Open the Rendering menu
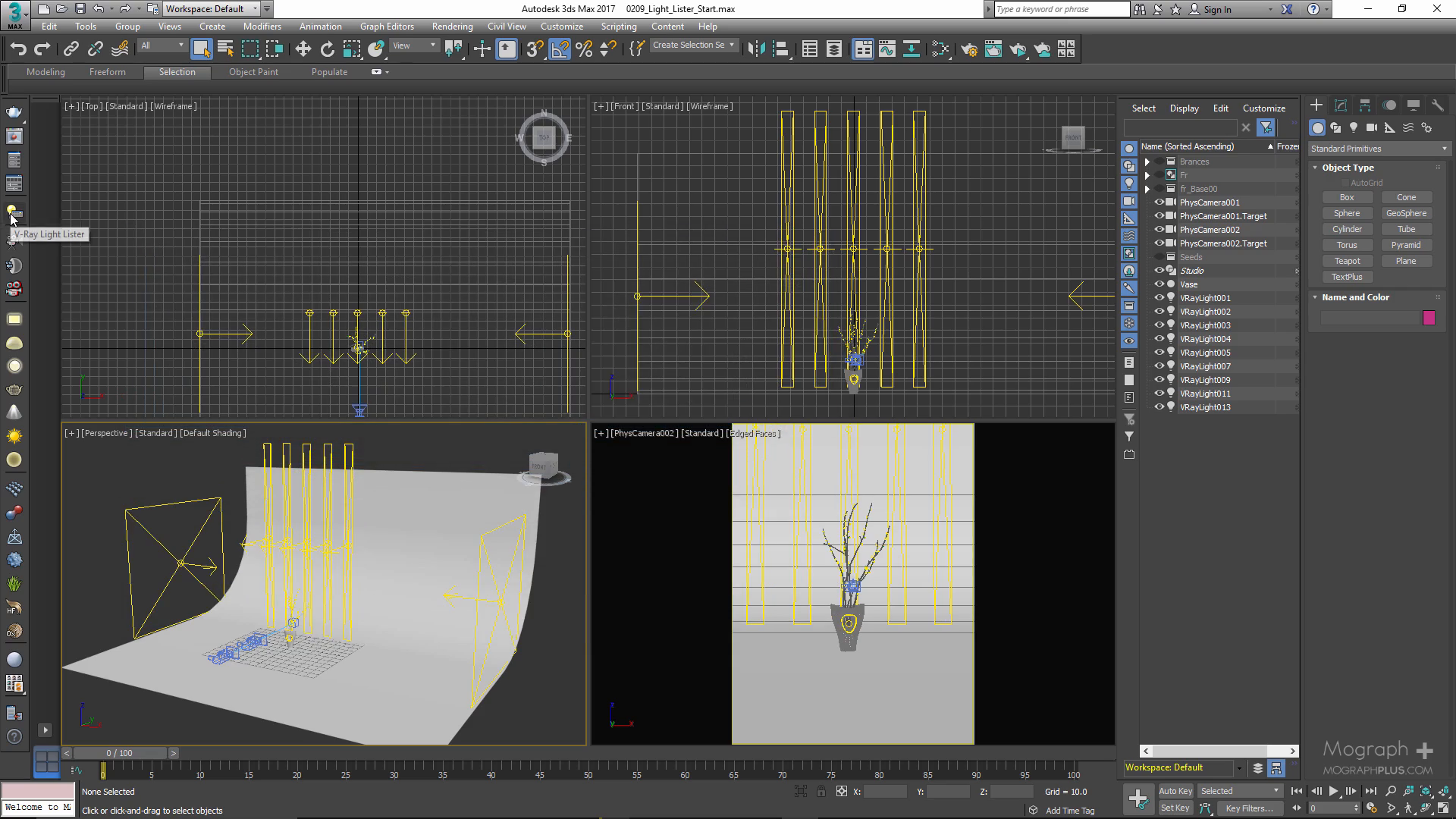 (x=452, y=26)
